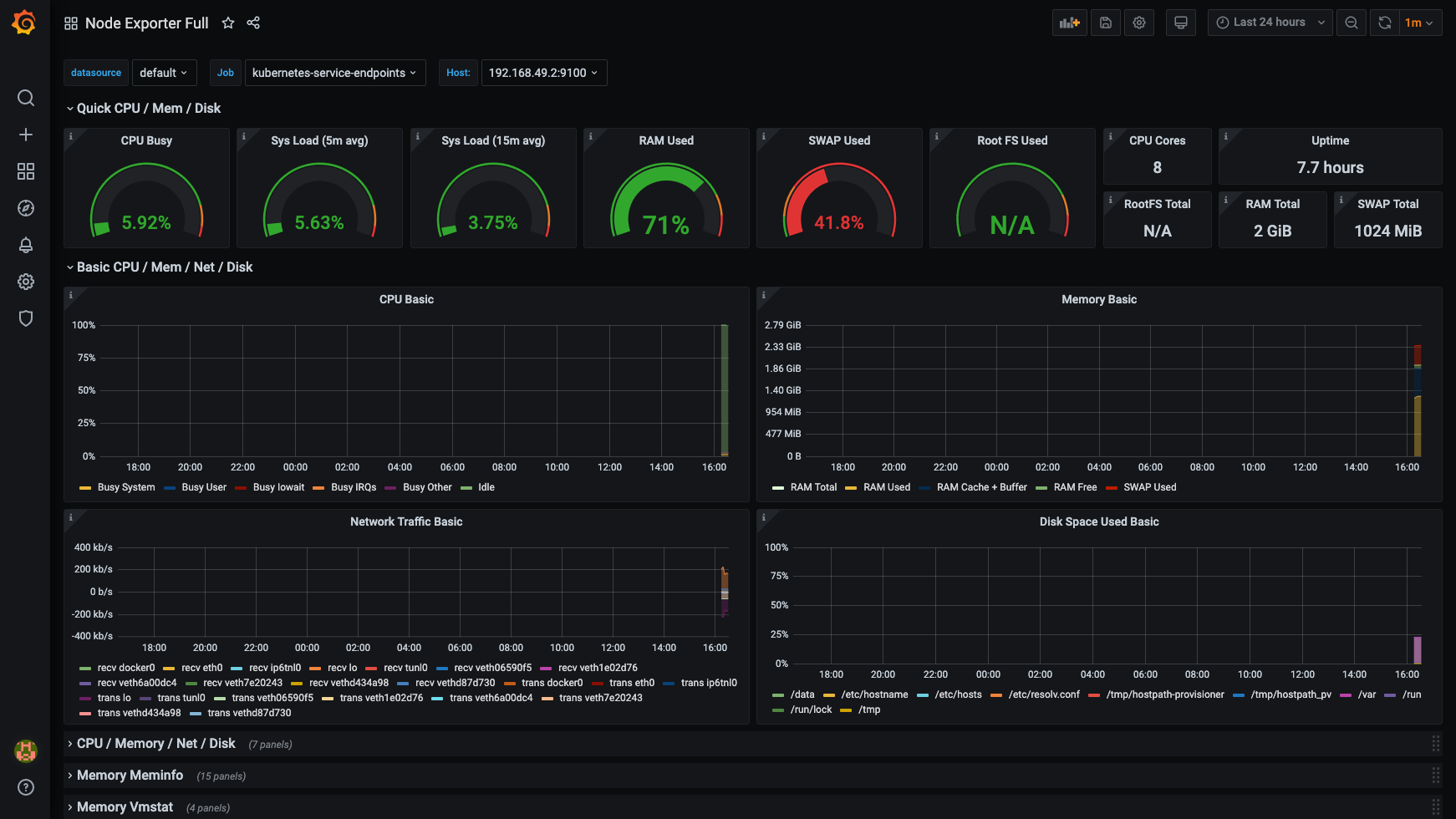The height and width of the screenshot is (819, 1456).
Task: Open the search dashboards icon in sidebar
Action: click(26, 98)
